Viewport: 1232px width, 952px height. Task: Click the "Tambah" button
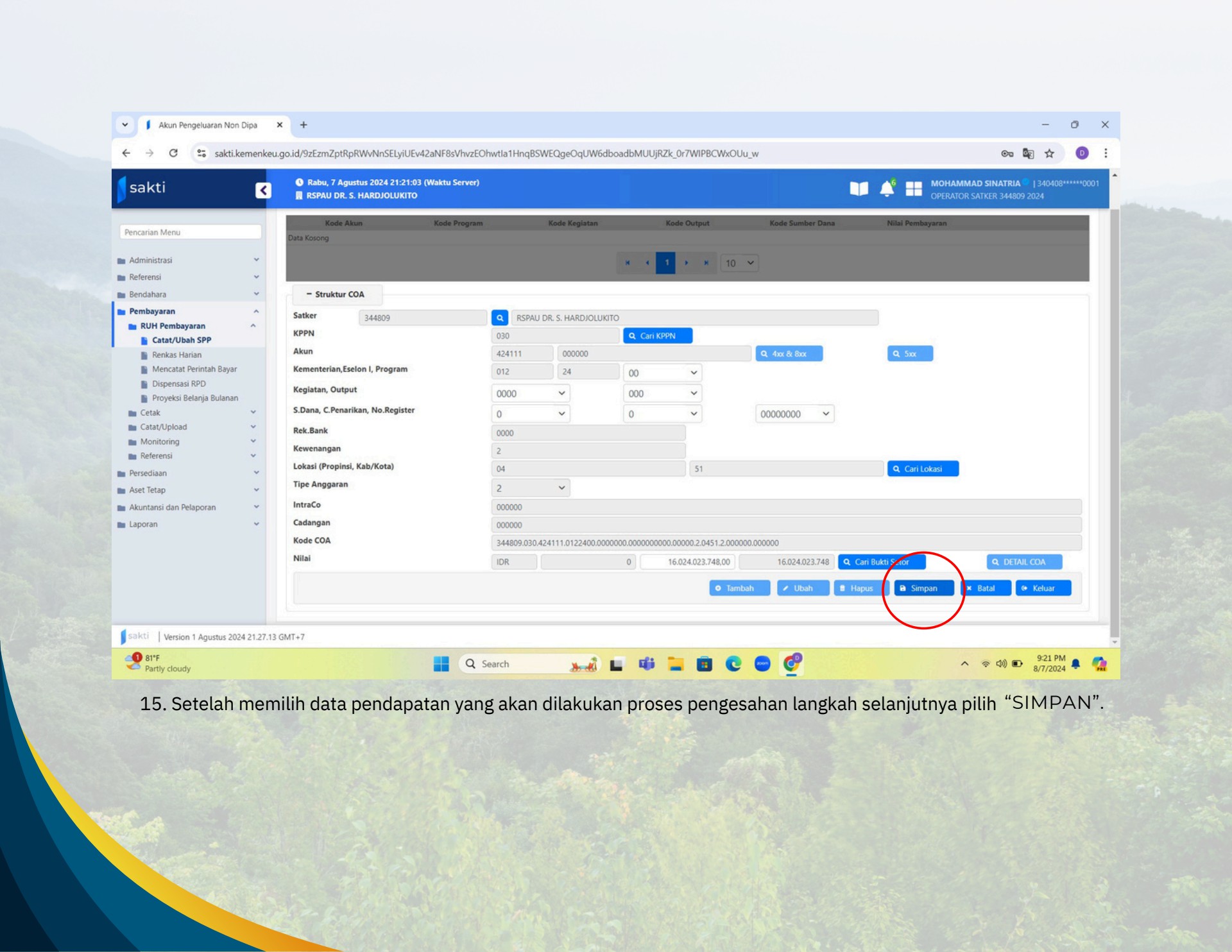point(739,588)
